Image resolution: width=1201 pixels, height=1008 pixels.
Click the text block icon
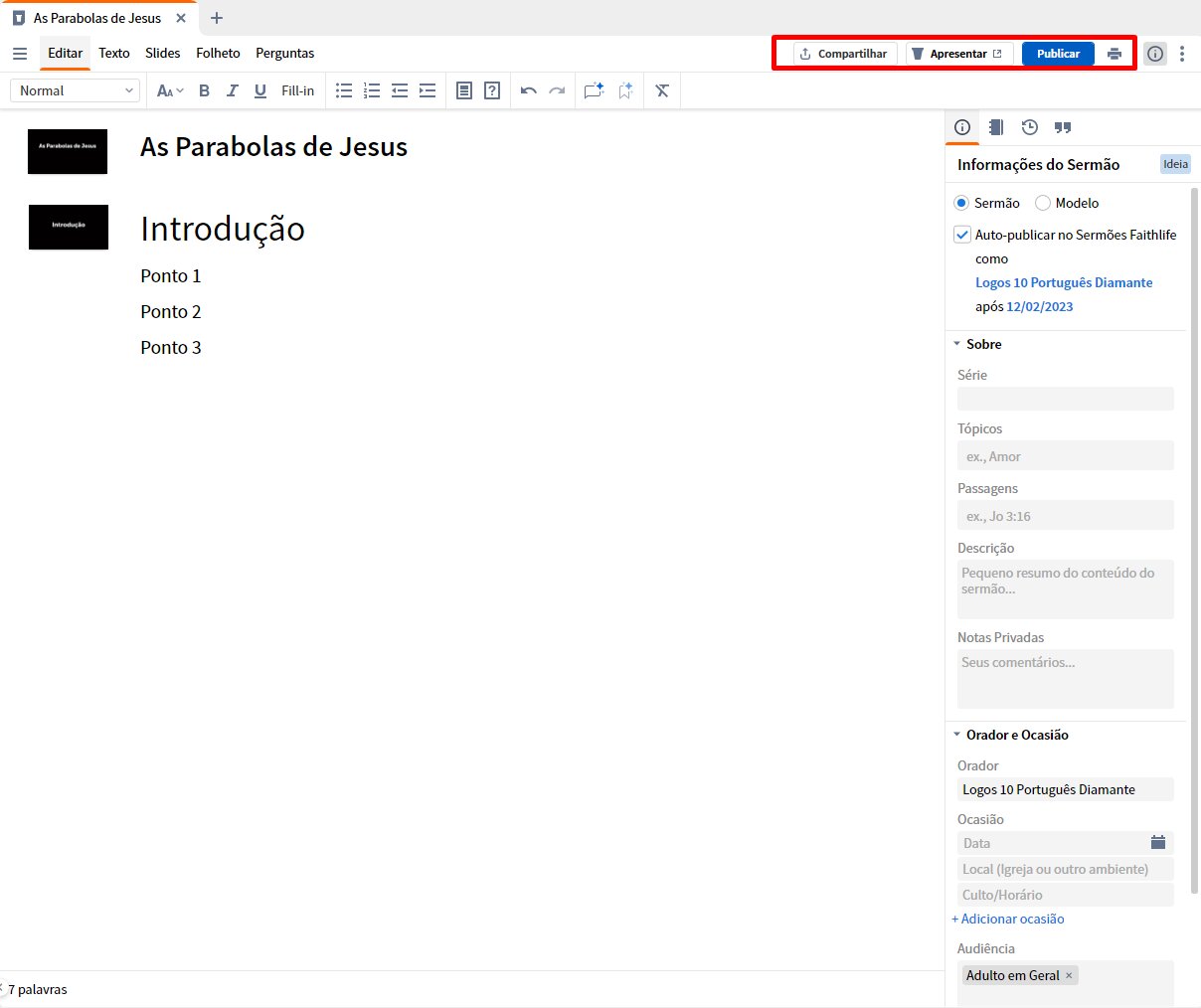click(x=463, y=90)
